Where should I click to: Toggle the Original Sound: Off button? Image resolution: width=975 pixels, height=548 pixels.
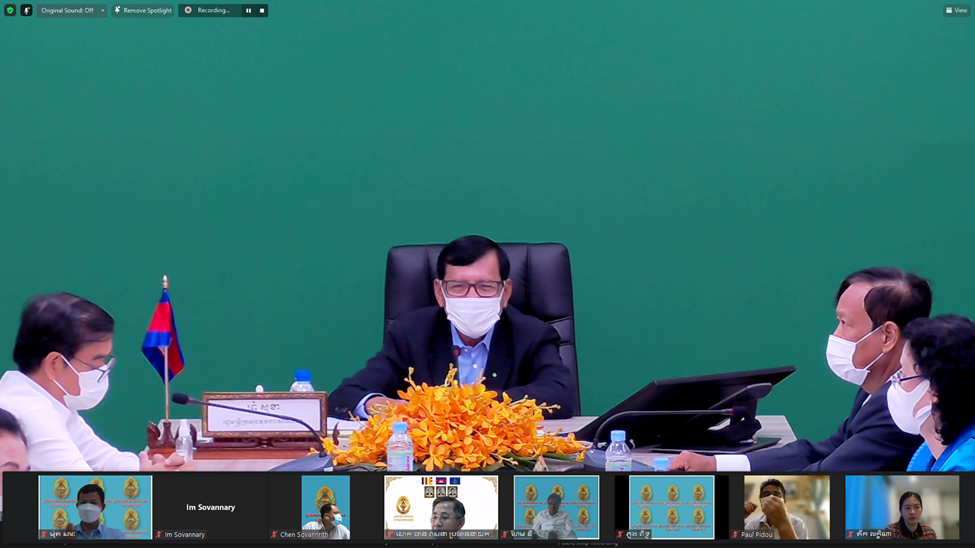[67, 10]
